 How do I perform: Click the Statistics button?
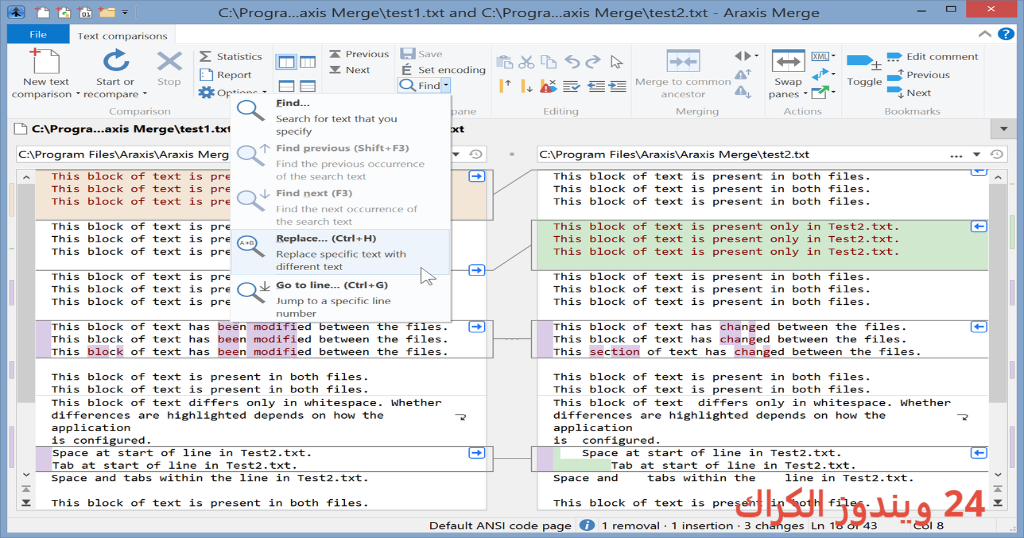[231, 57]
